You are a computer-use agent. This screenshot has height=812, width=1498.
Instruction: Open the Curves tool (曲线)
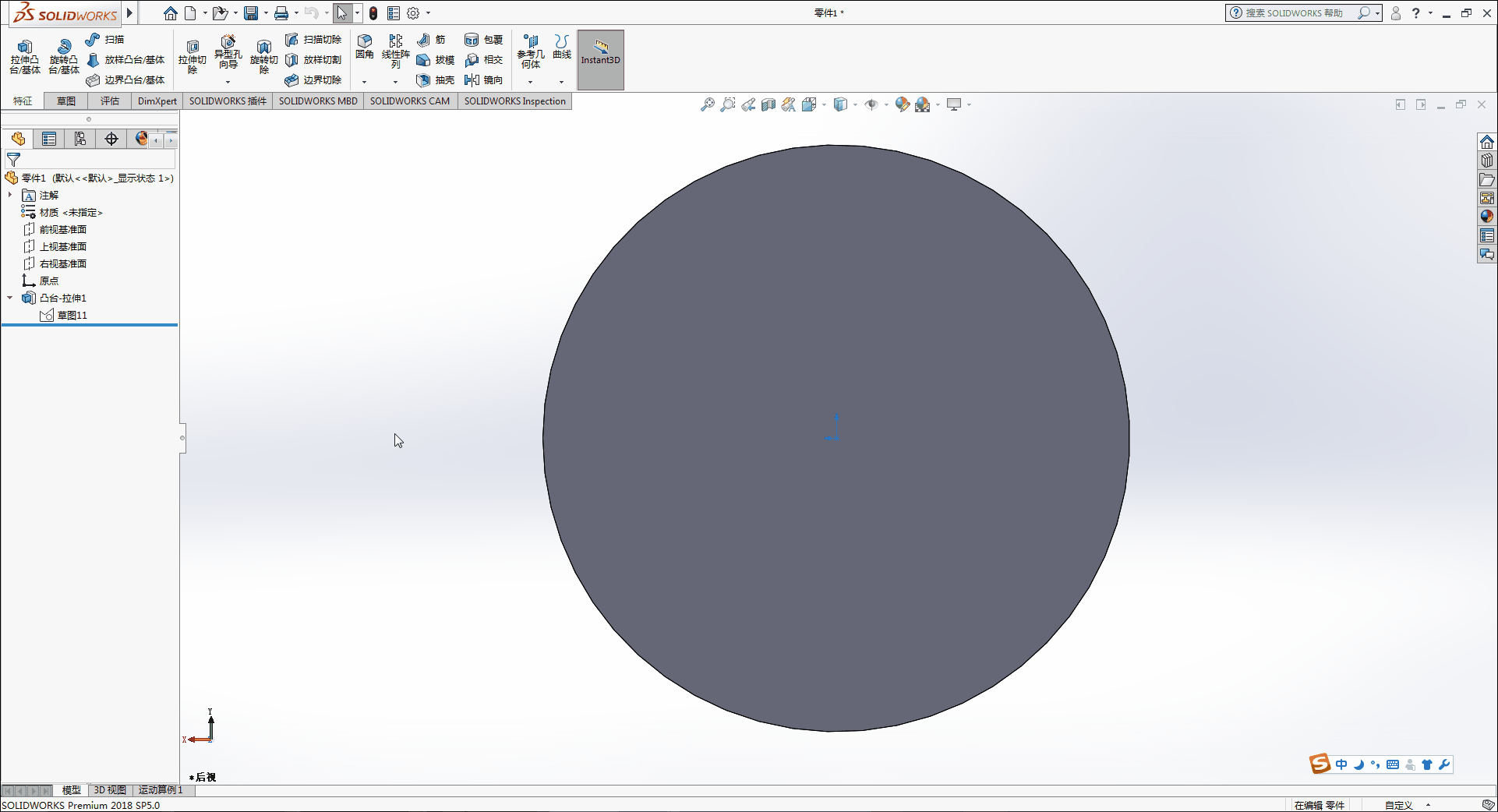(x=562, y=47)
